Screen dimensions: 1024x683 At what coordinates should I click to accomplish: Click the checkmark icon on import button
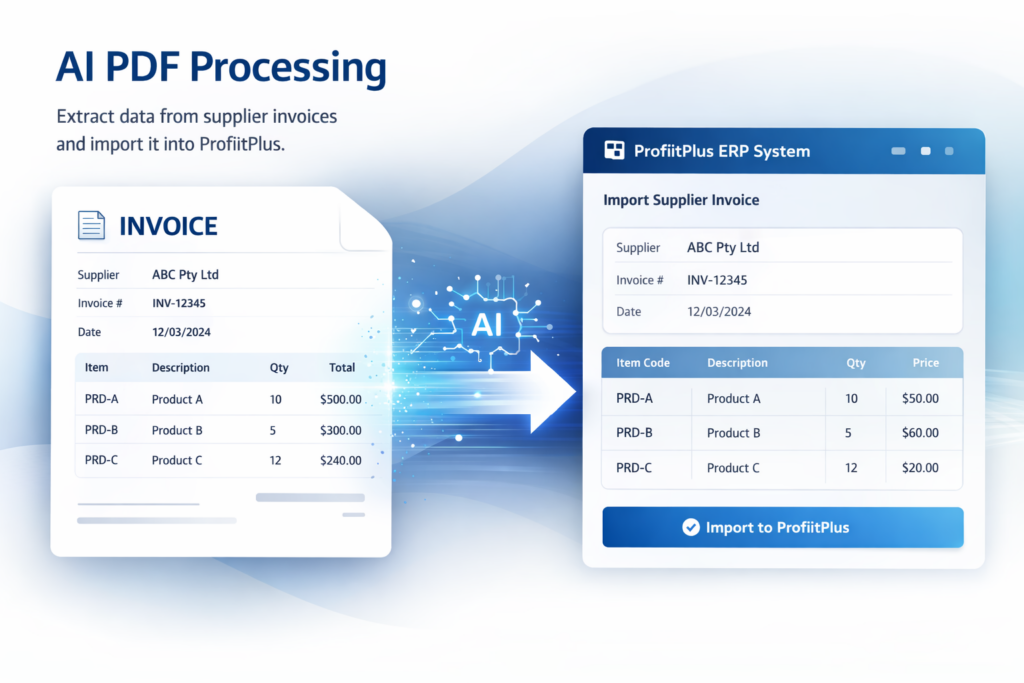coord(690,527)
